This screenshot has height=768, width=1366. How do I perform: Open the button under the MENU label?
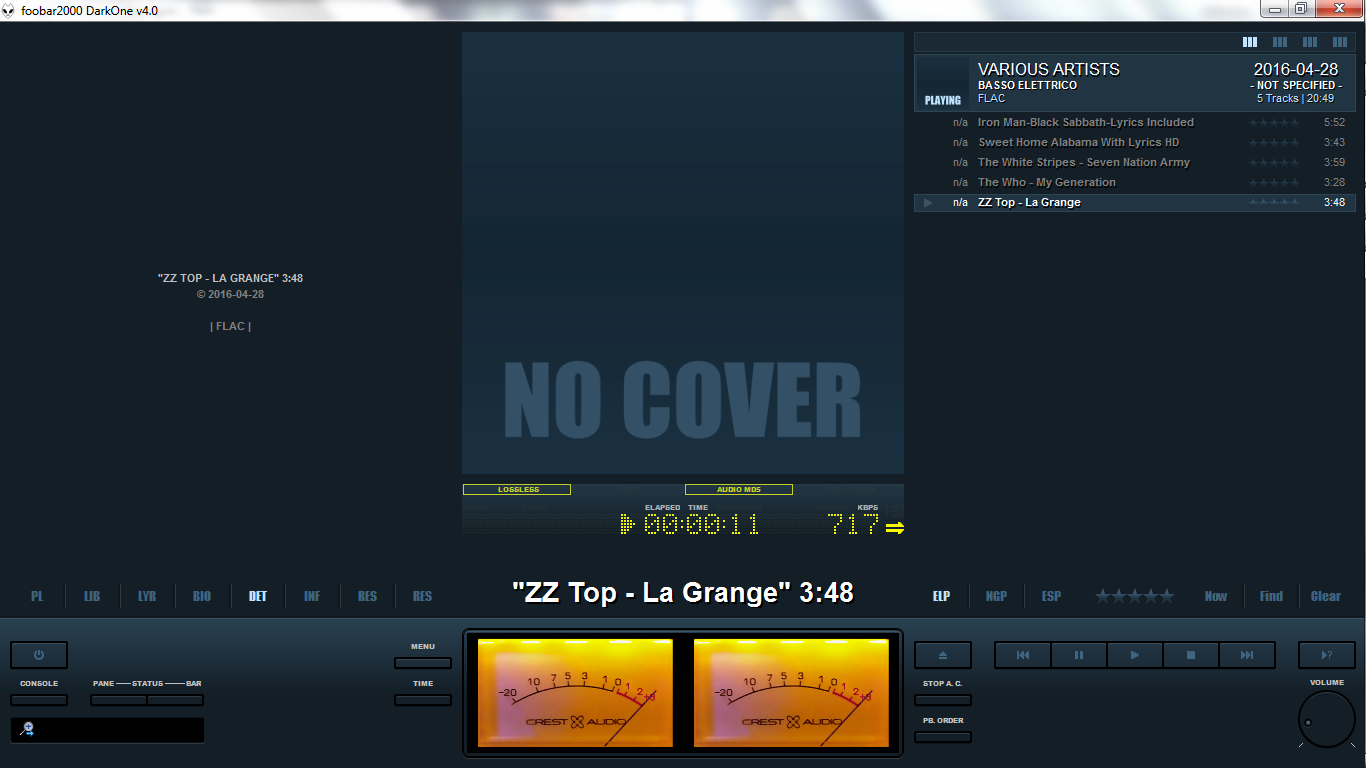(x=423, y=662)
